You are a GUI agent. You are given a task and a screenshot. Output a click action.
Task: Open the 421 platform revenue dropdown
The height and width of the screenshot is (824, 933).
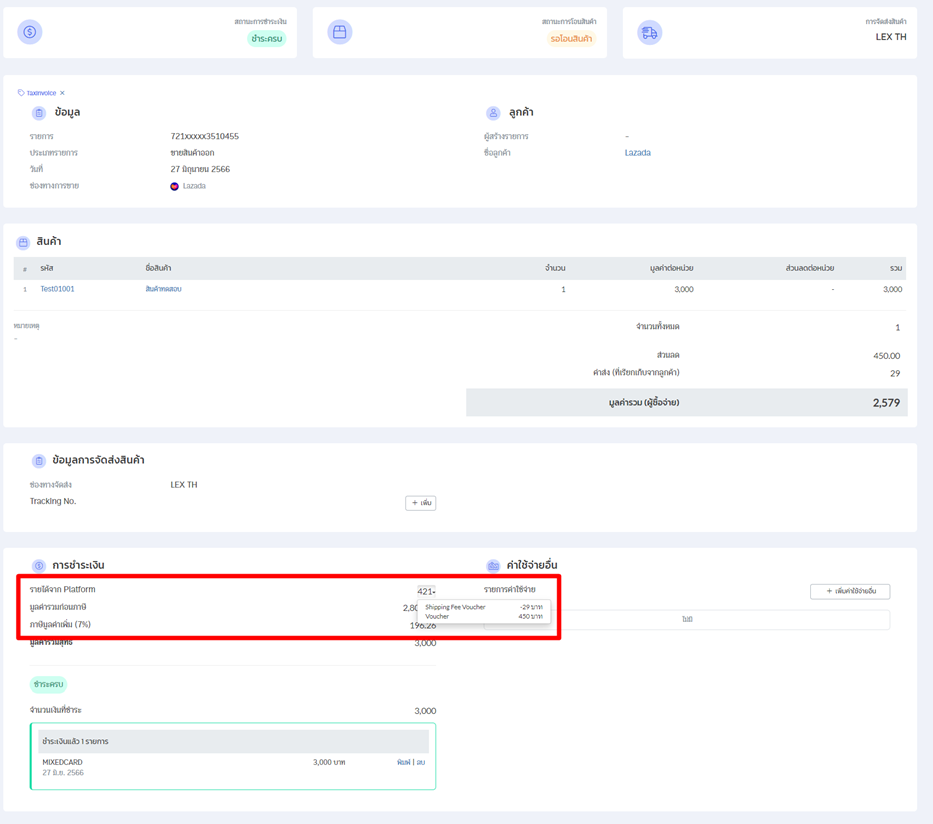pos(425,590)
